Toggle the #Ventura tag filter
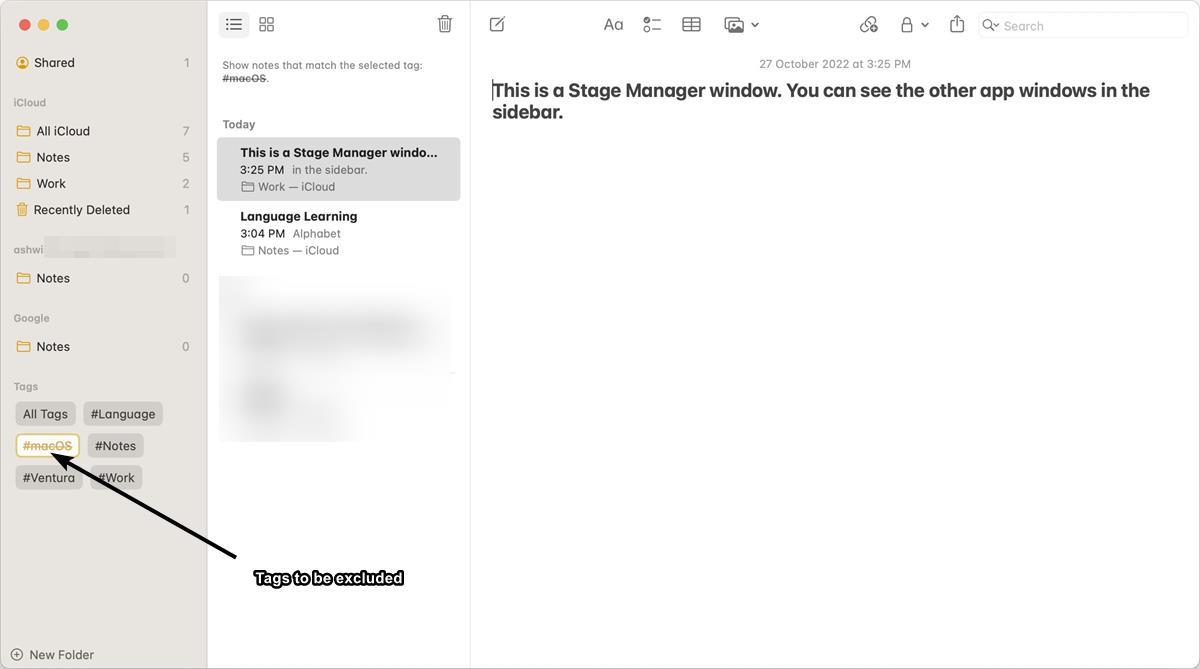Image resolution: width=1200 pixels, height=669 pixels. click(48, 477)
